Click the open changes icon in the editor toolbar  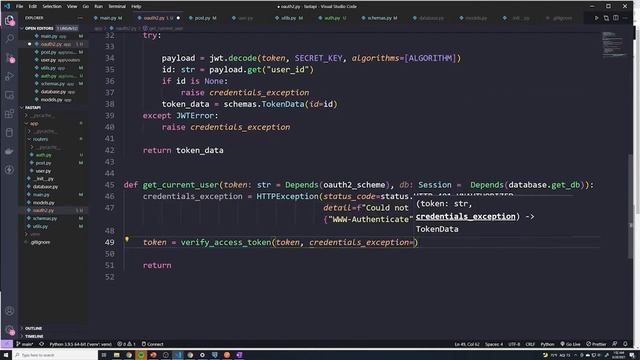click(x=606, y=18)
